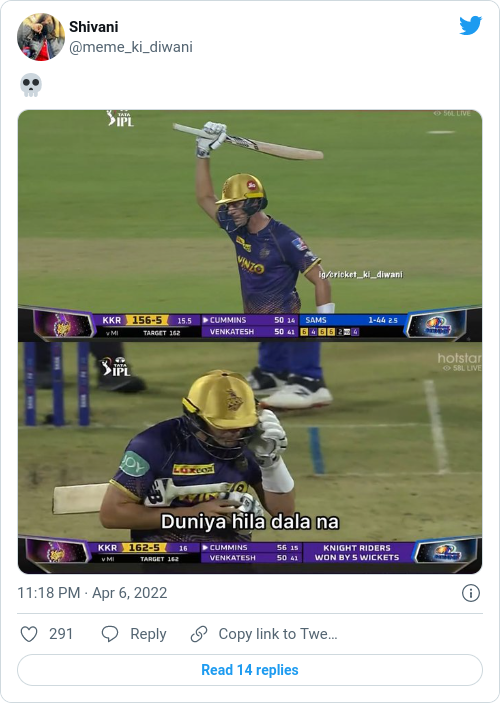Click the skull emoji in tweet

(x=31, y=85)
